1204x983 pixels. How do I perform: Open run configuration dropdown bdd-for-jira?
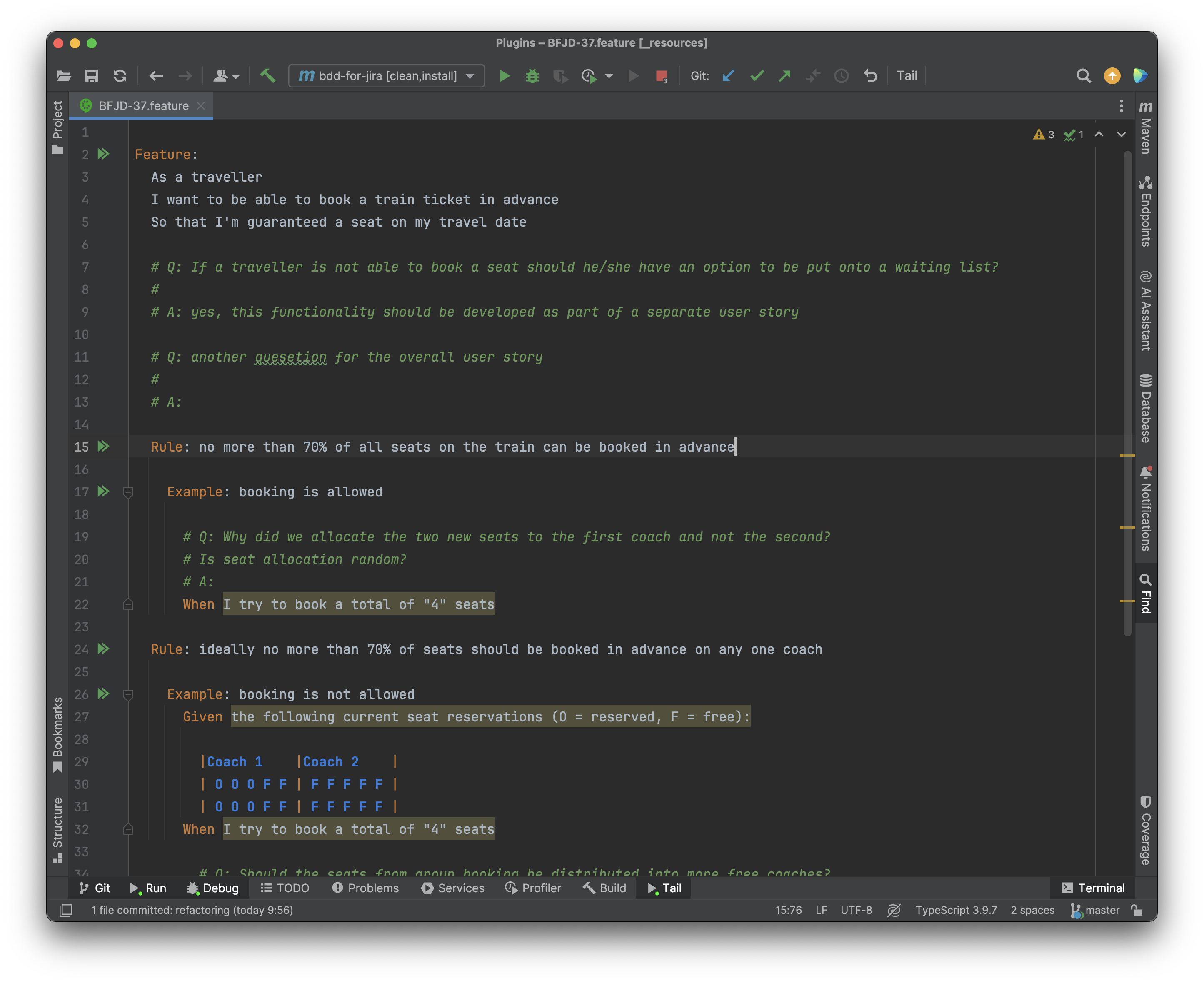point(386,76)
